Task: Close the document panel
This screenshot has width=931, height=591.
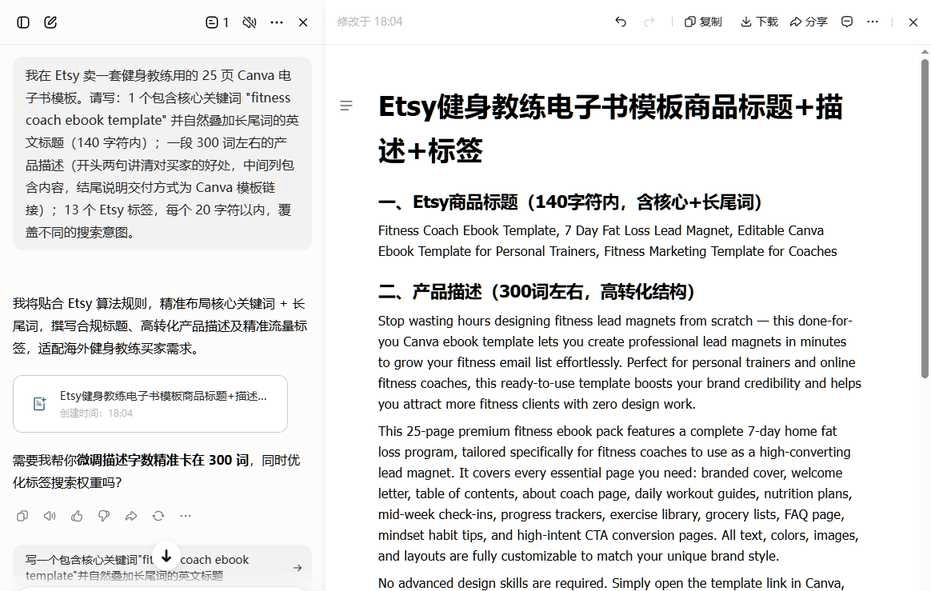Action: click(x=913, y=22)
